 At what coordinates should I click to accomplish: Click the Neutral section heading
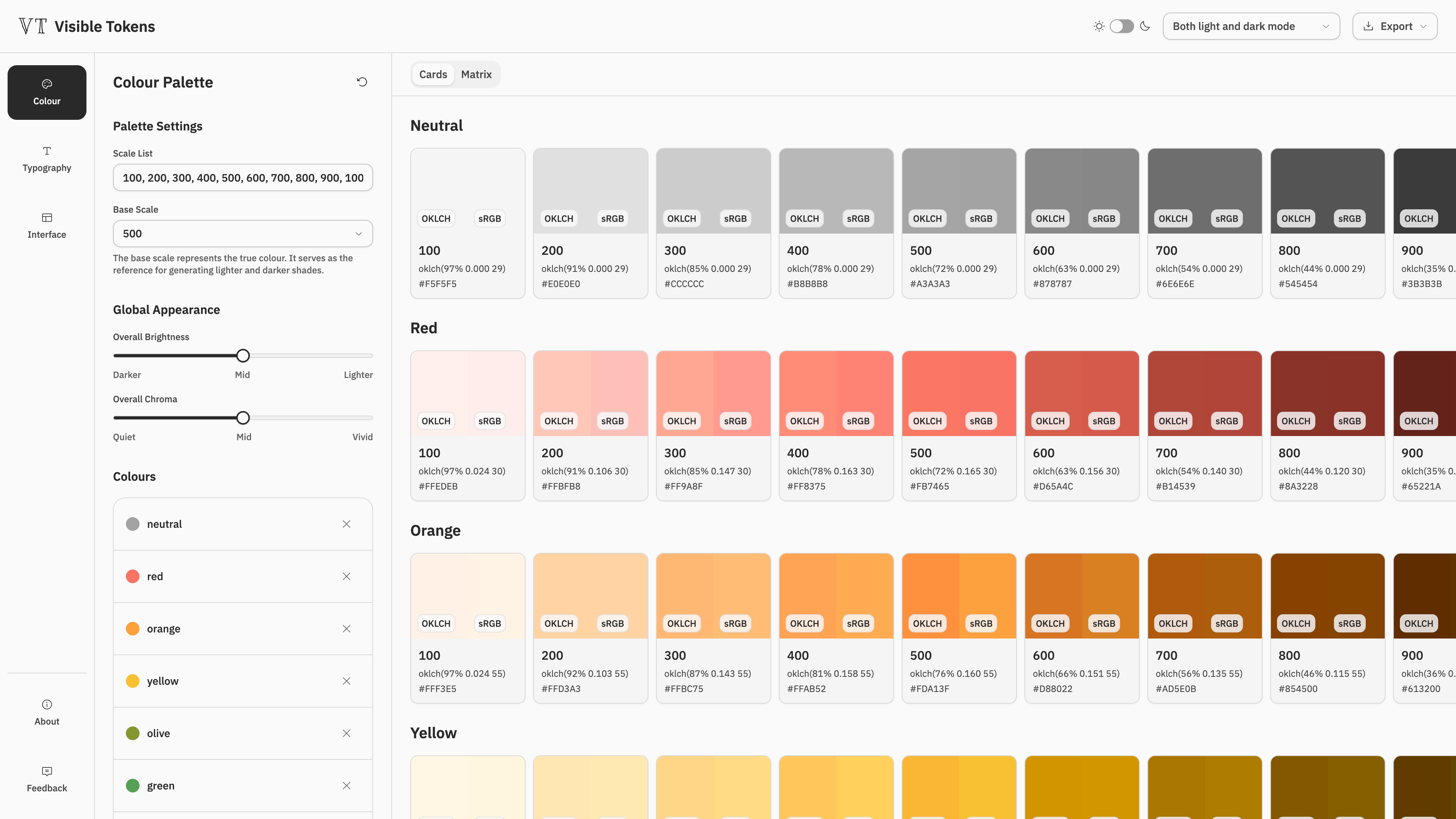pos(436,126)
